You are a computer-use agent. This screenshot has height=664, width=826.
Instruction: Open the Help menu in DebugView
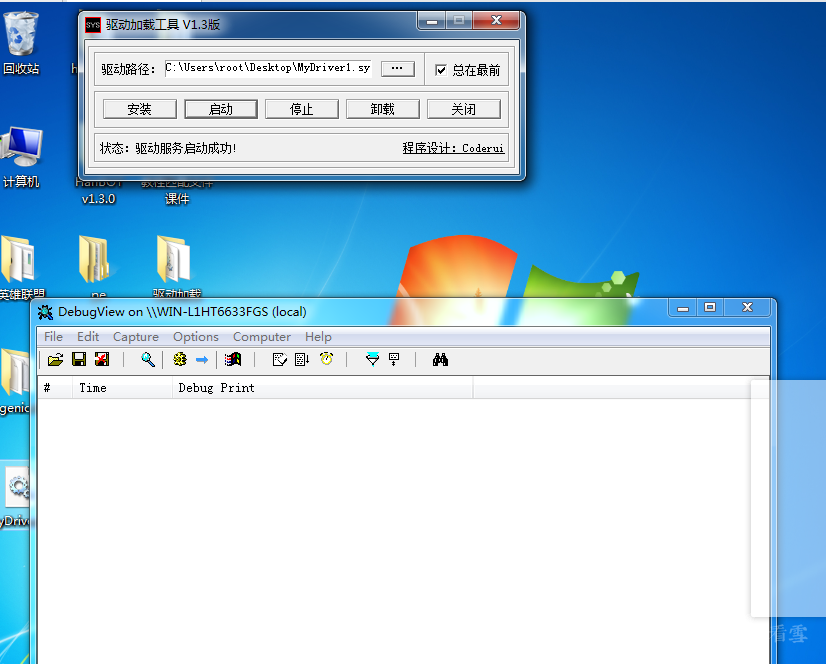[x=318, y=337]
